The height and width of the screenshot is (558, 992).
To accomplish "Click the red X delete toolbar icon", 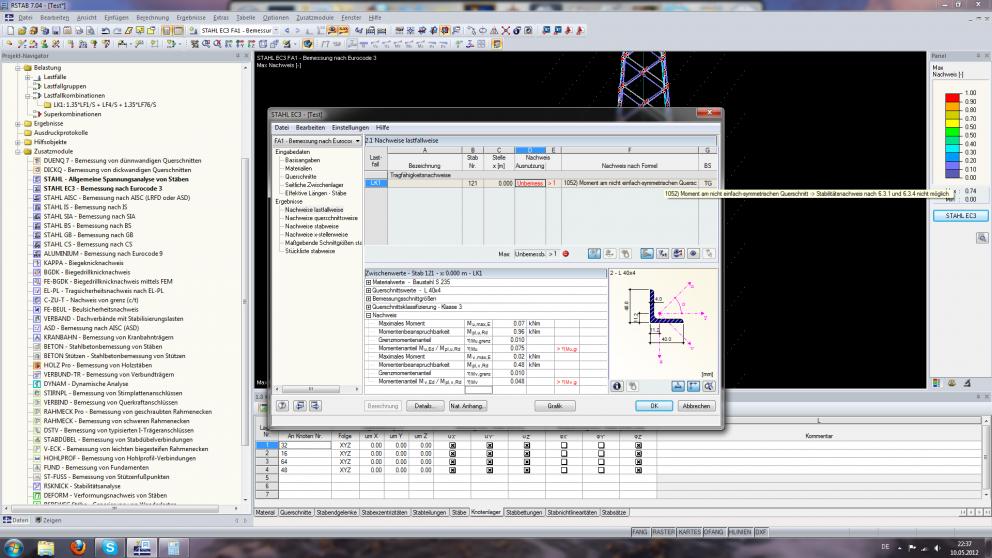I will (505, 30).
